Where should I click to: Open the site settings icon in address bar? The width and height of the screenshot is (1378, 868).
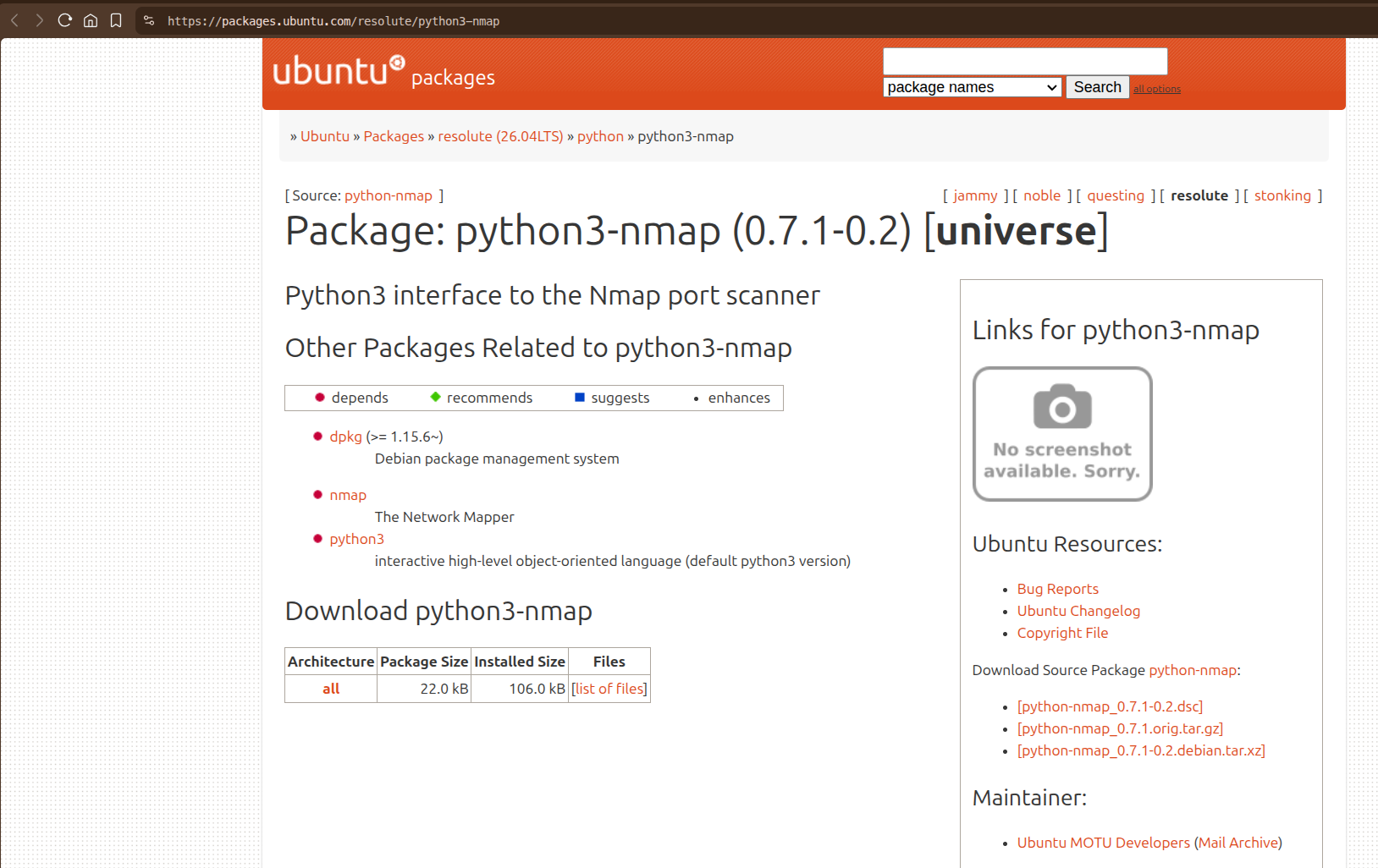149,20
